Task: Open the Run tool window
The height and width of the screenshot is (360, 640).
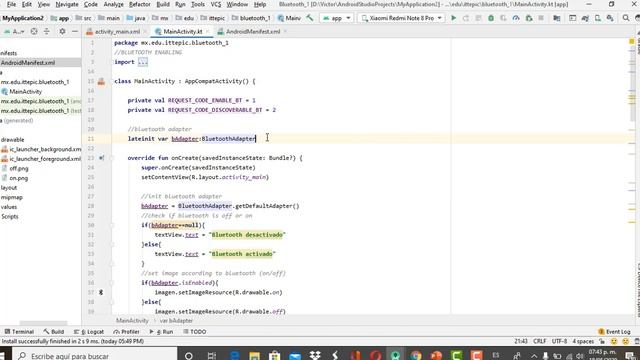Action: 162,332
